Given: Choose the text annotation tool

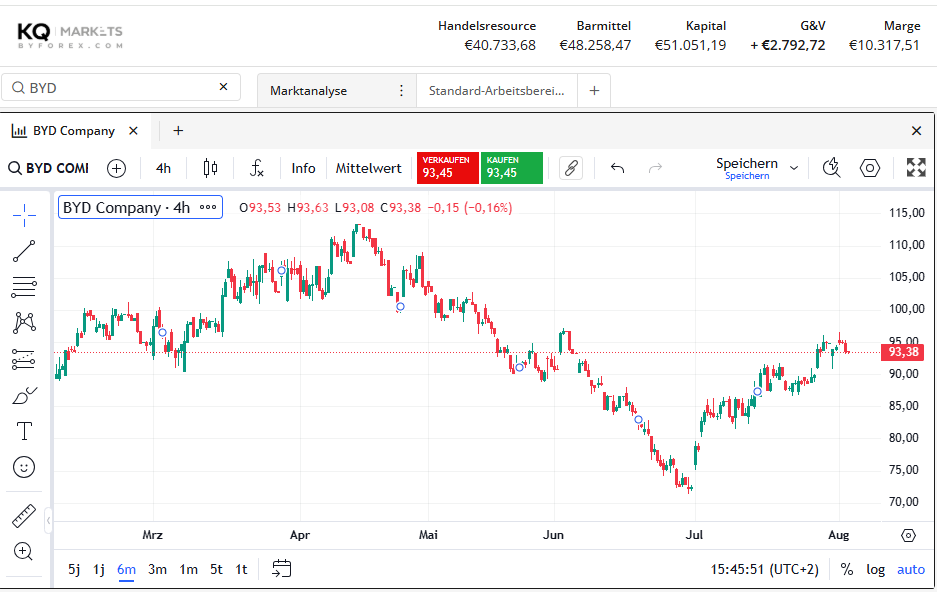Looking at the screenshot, I should tap(24, 431).
